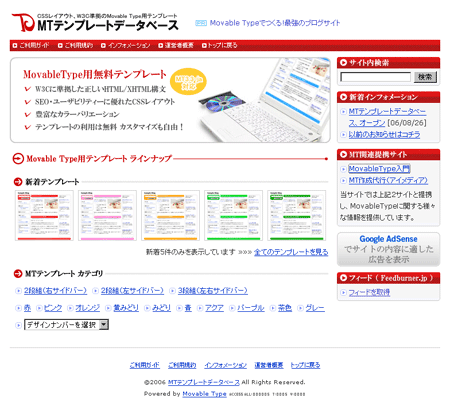Screen dimensions: 450x405
Task: Click the arrow icon beside the MTテンプレート カテゴリ heading
Action: pyautogui.click(x=18, y=274)
